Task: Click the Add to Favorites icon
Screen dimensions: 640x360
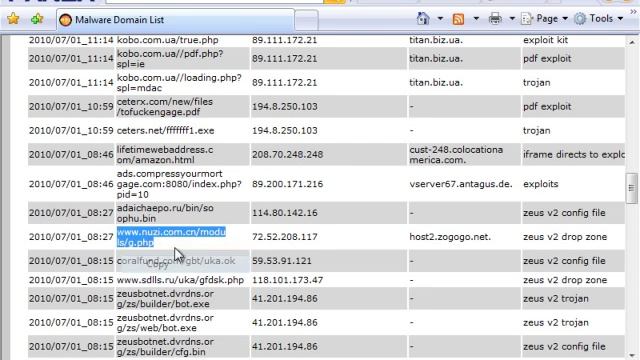Action: pos(37,19)
